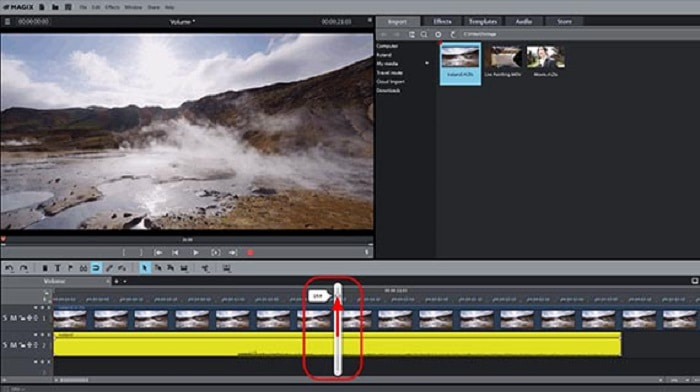Click the undo arrow in timeline toolbar
Viewport: 700px width, 392px height.
click(9, 268)
